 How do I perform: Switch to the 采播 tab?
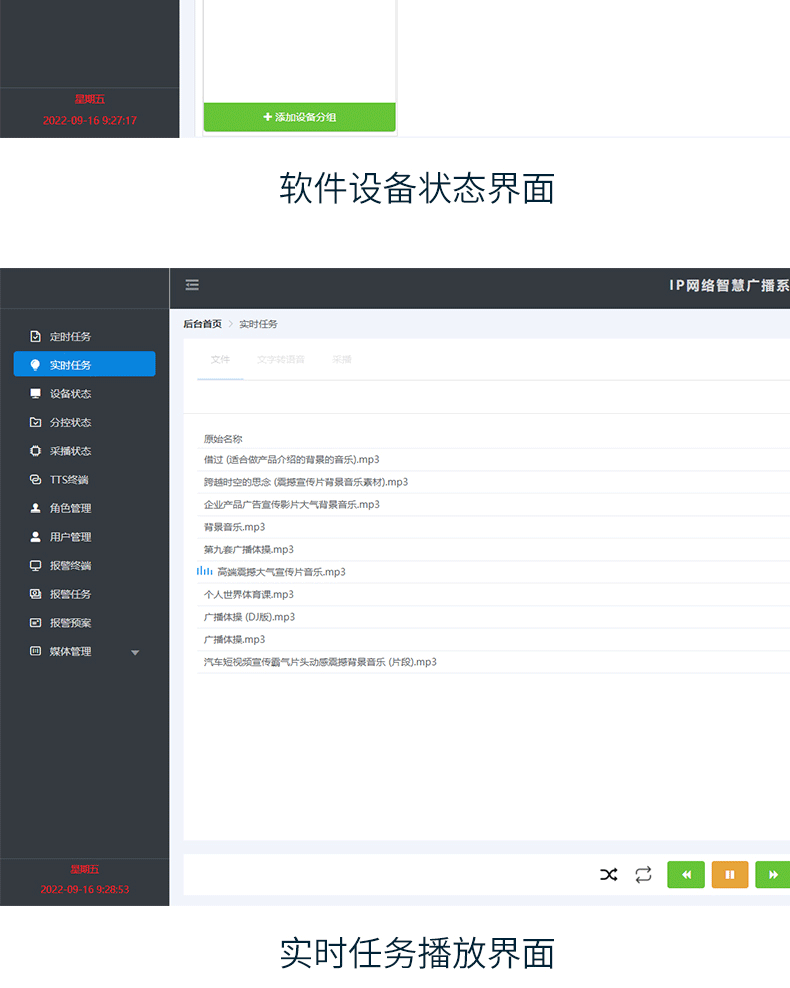coord(342,359)
